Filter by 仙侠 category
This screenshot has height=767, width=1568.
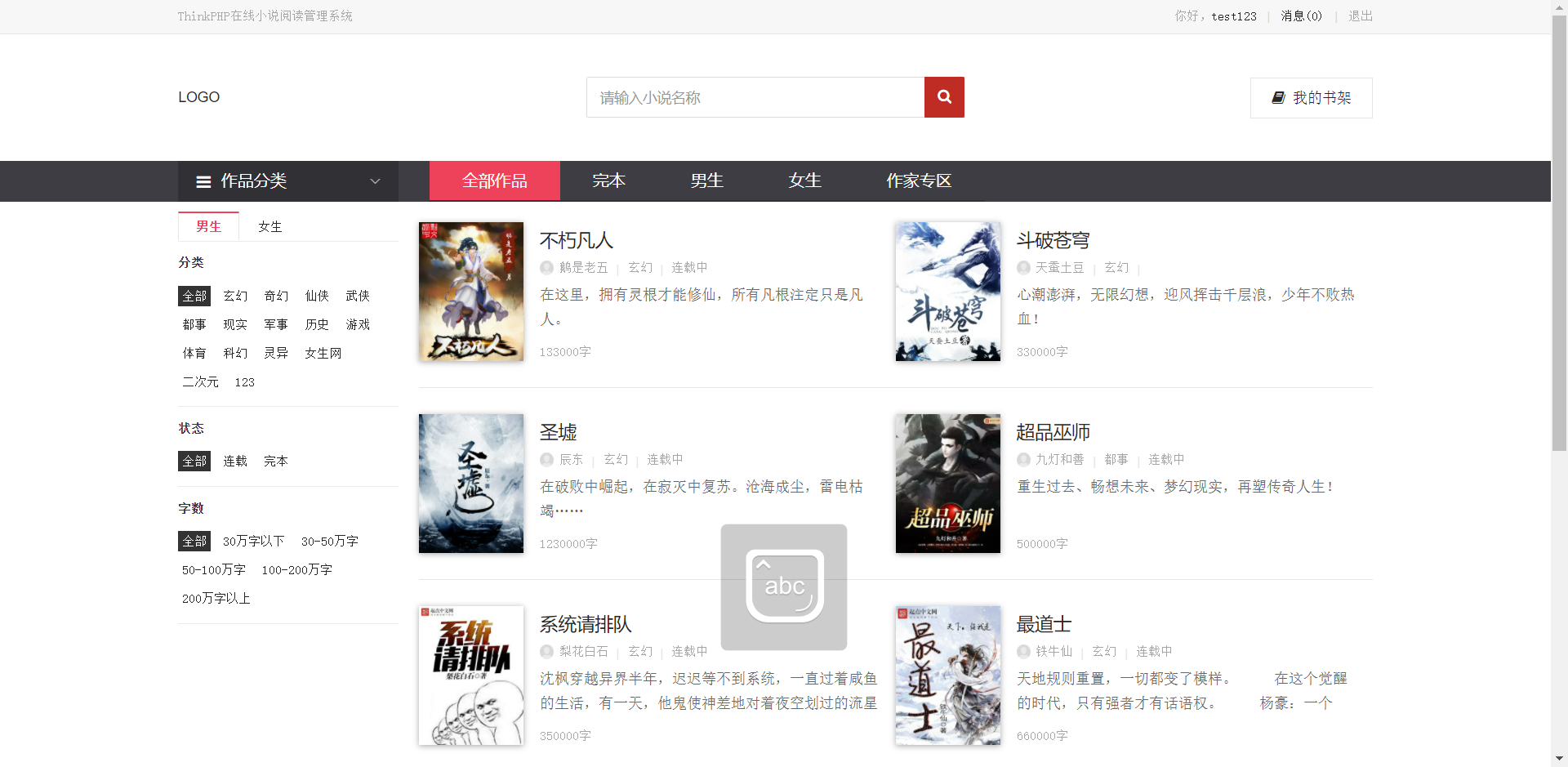pos(317,296)
